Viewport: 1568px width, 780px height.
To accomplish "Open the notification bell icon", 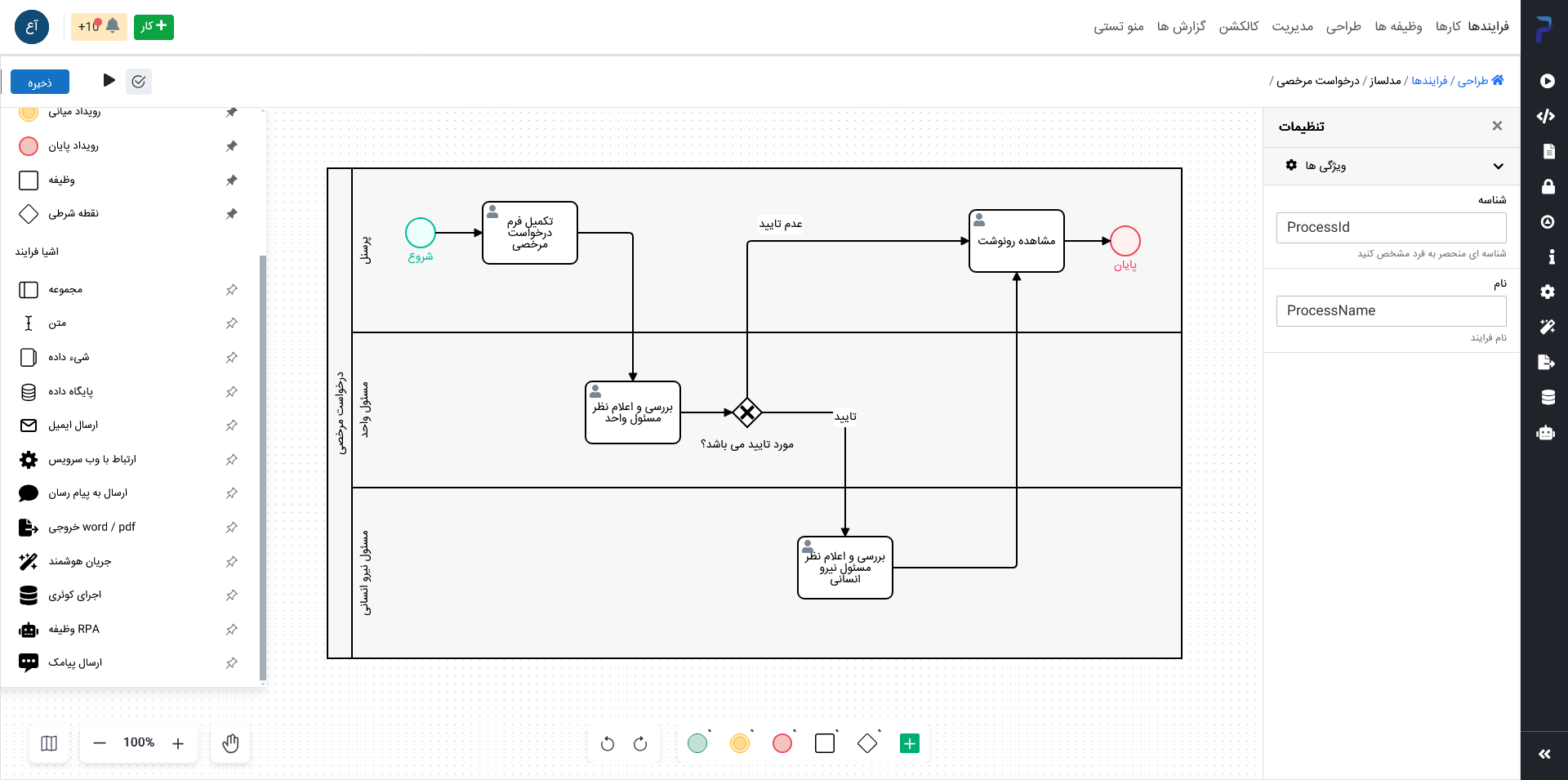I will click(x=113, y=26).
